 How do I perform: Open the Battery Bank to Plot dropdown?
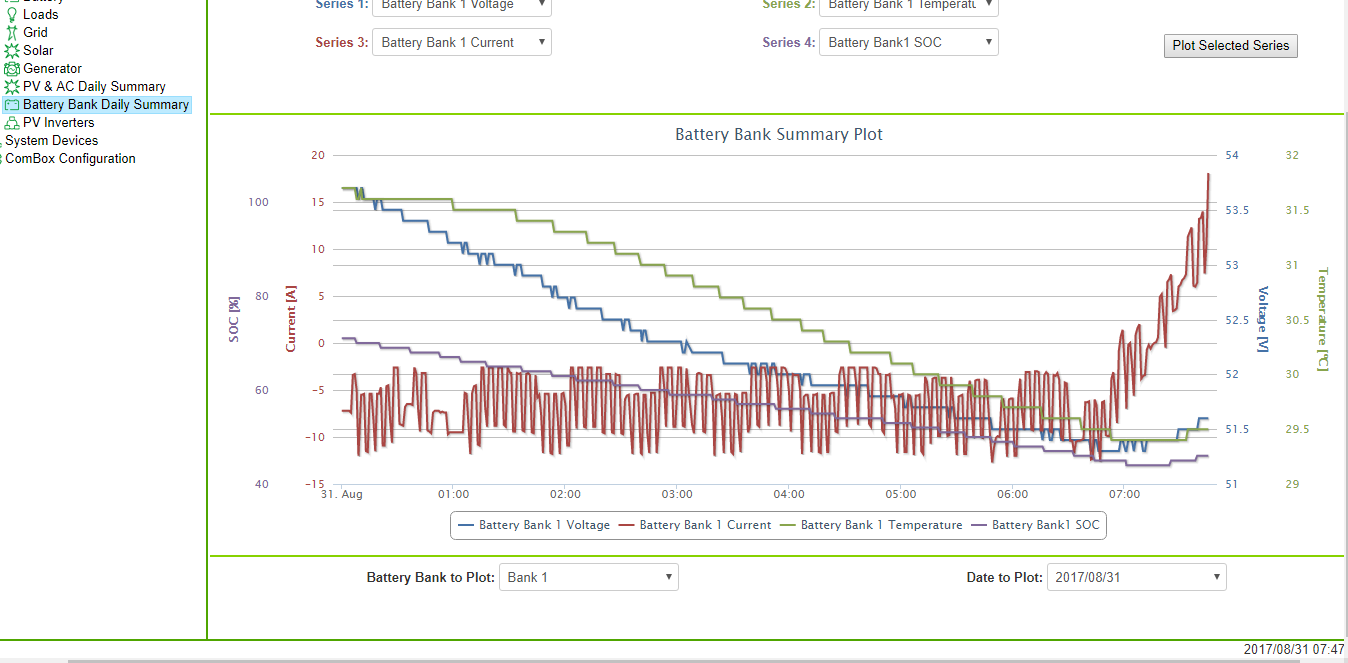point(589,577)
